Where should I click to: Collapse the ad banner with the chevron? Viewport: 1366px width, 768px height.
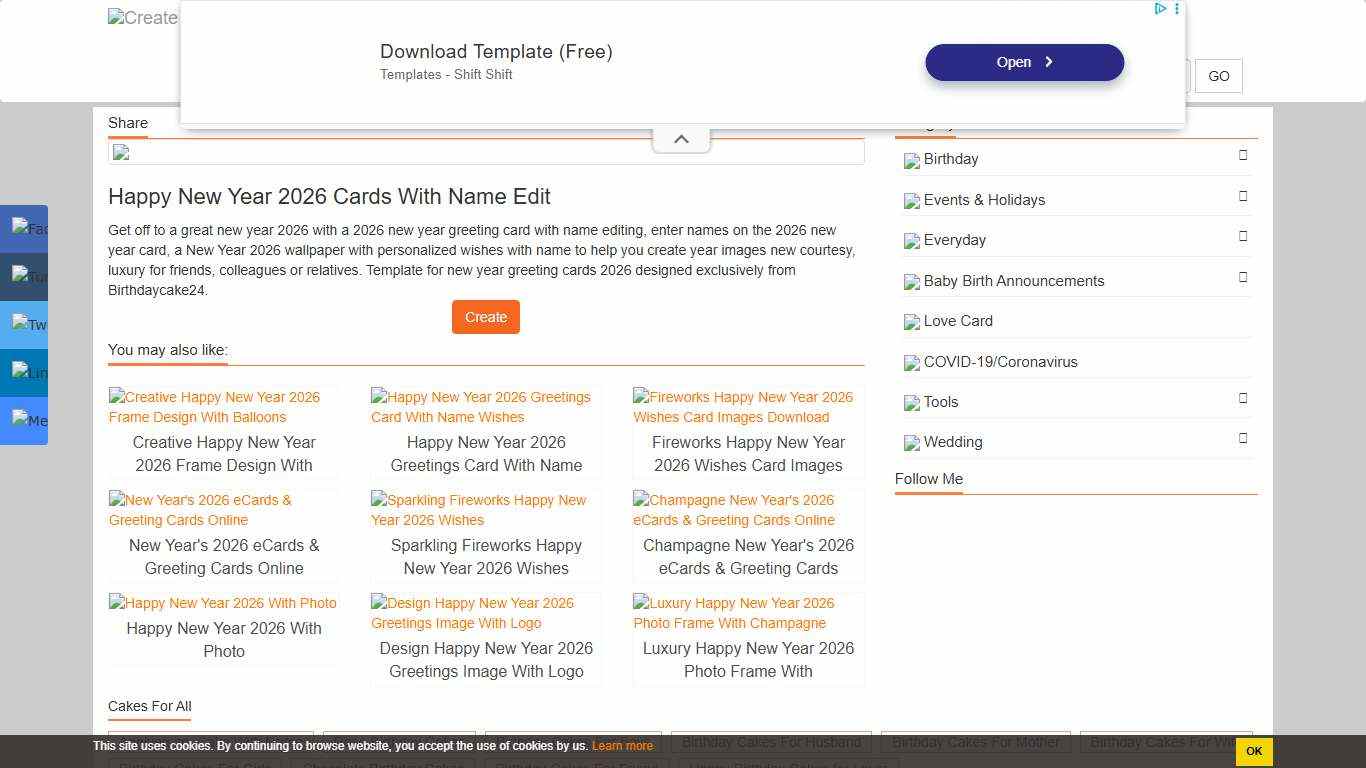tap(681, 140)
